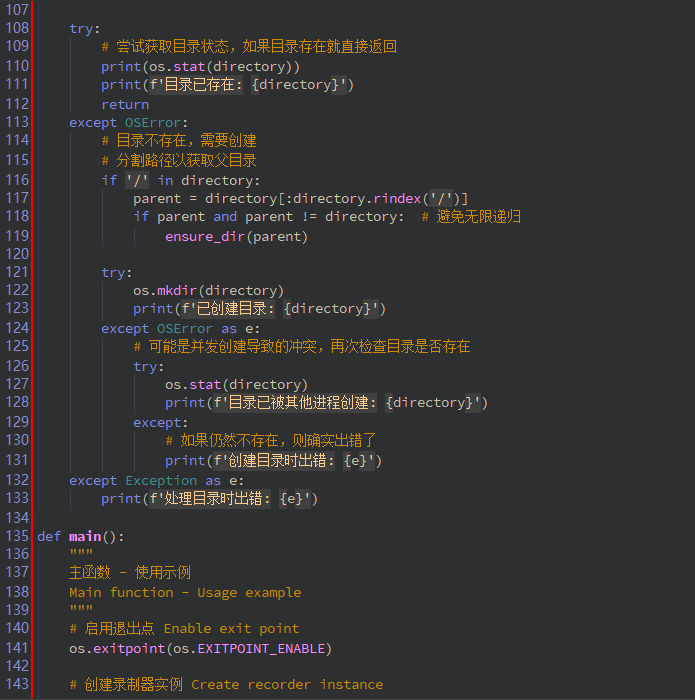Click 'rindex' method on line 117
This screenshot has width=695, height=700.
click(x=397, y=199)
